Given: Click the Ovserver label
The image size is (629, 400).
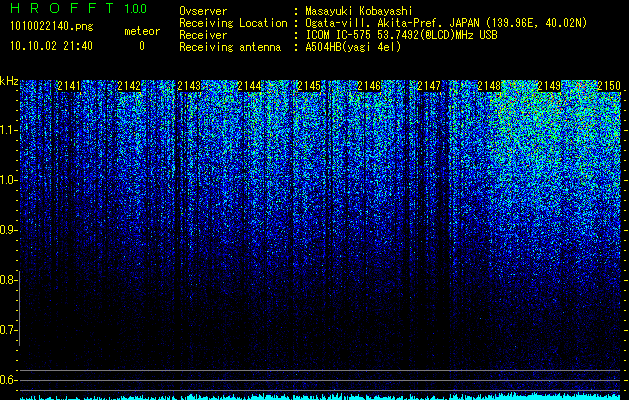Looking at the screenshot, I should pos(203,11).
